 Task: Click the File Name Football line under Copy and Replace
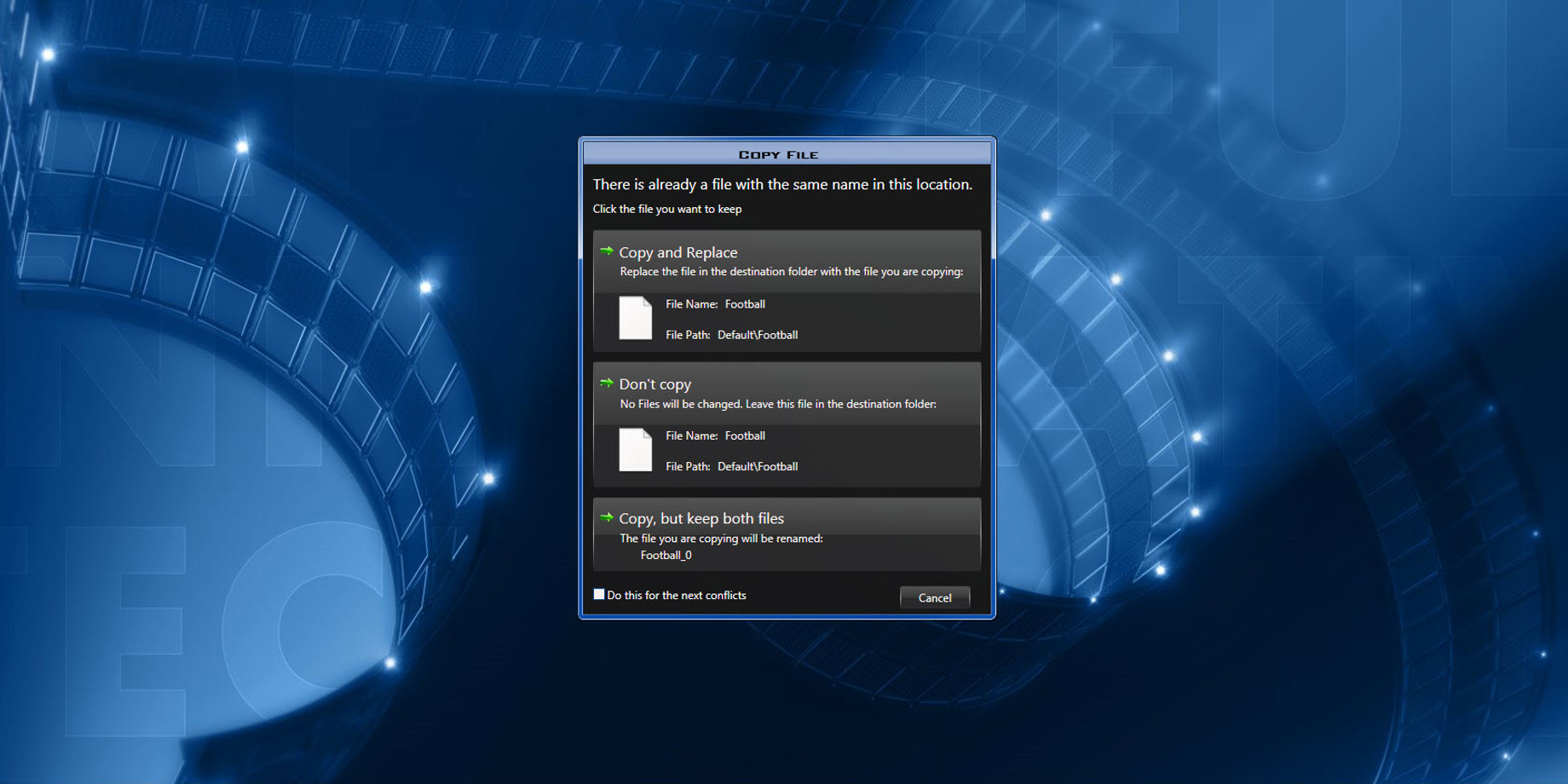click(x=715, y=304)
